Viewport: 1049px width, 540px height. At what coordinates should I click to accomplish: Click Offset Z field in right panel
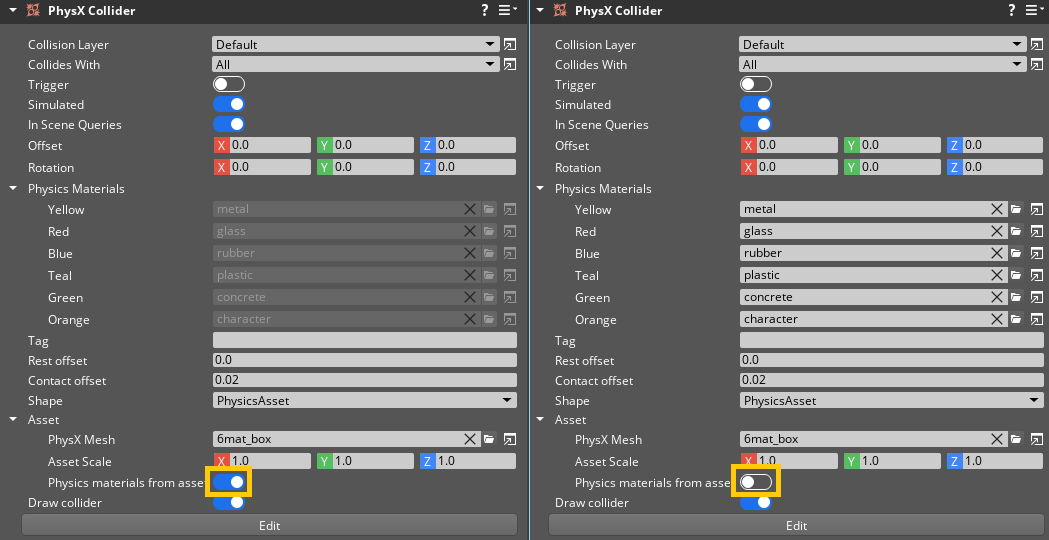tap(995, 145)
